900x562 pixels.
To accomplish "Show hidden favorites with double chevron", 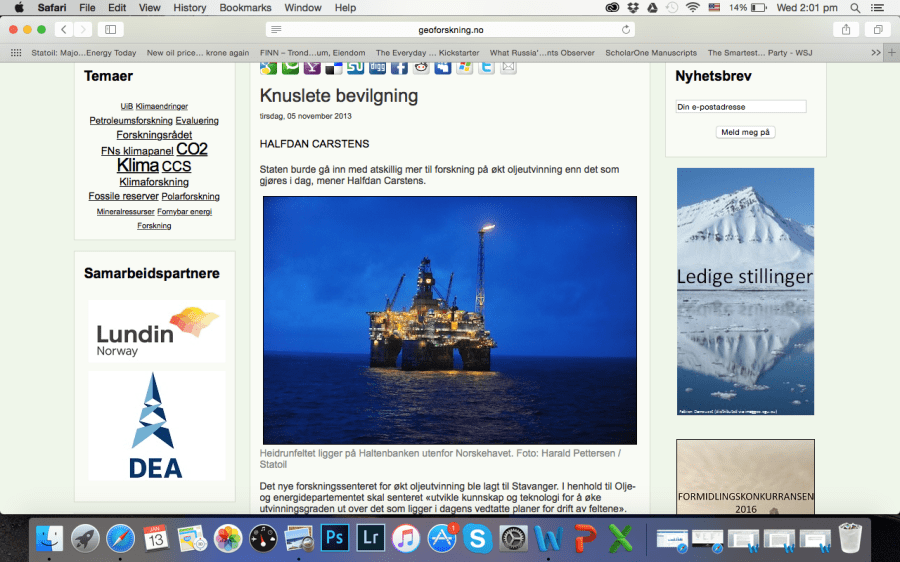I will click(875, 53).
